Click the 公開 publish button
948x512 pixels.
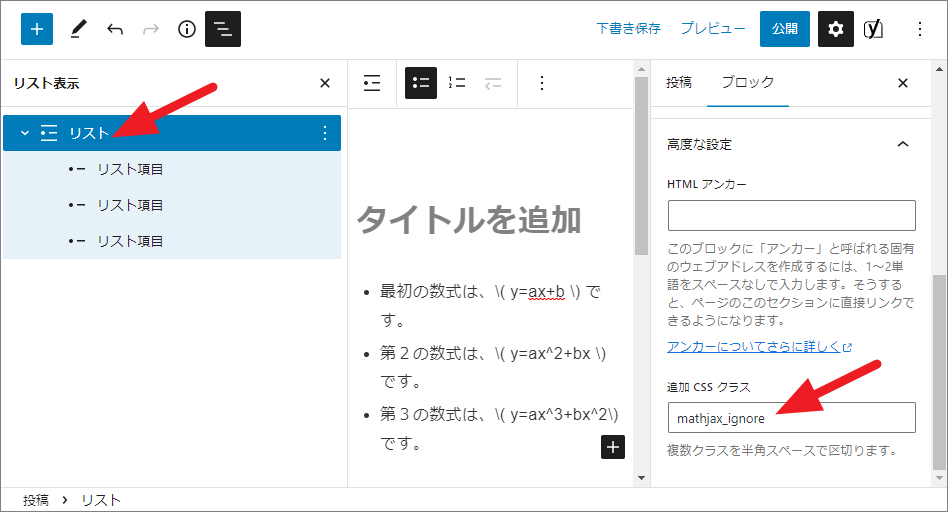pyautogui.click(x=784, y=29)
